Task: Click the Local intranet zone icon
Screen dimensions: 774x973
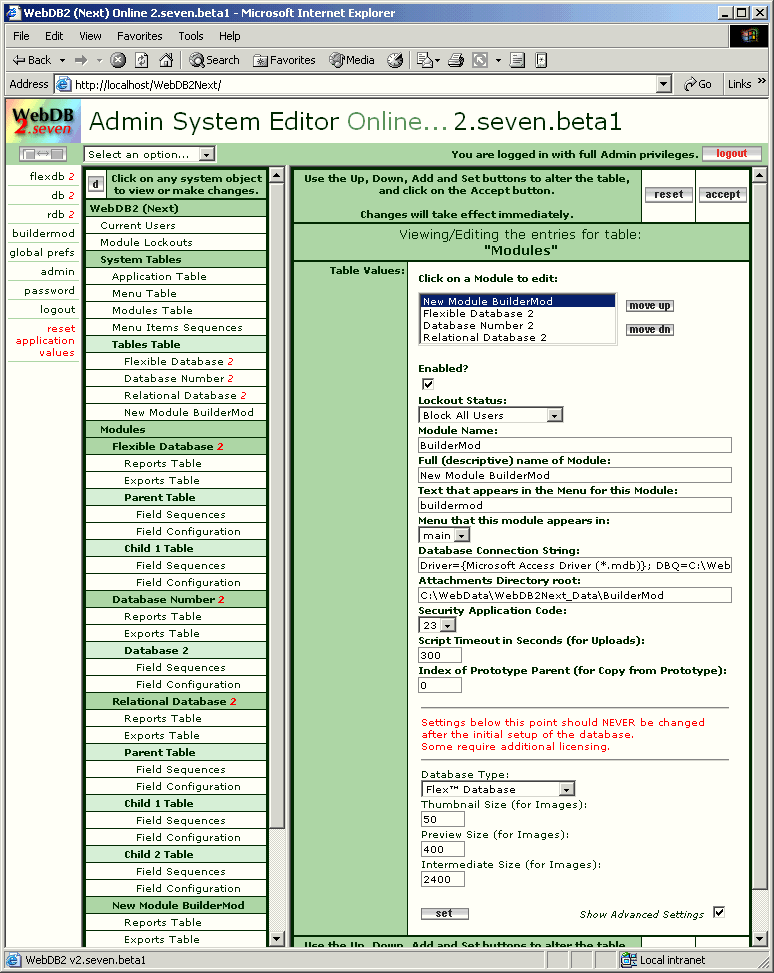Action: pyautogui.click(x=629, y=960)
